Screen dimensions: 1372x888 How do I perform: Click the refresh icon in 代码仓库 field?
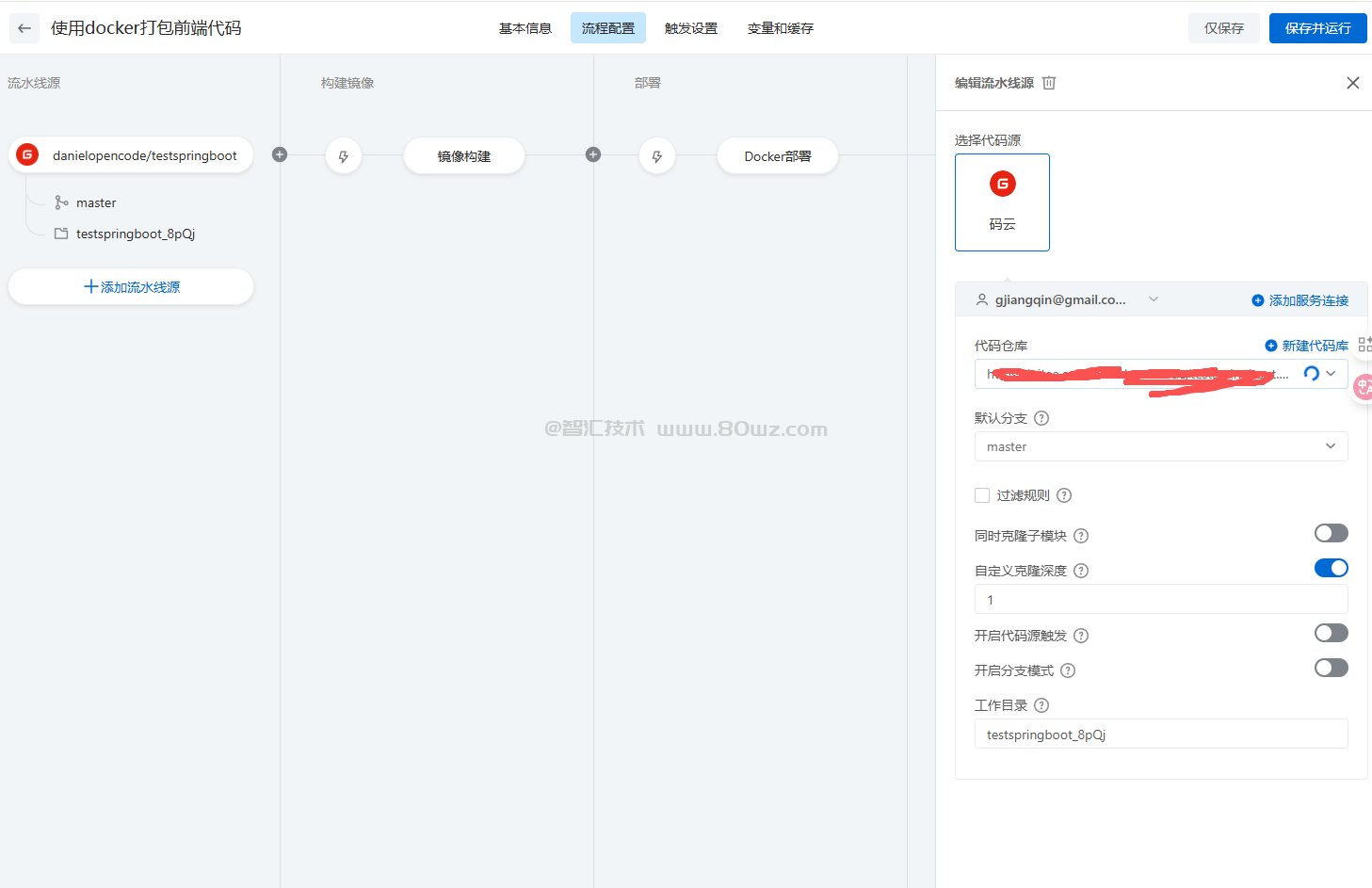[x=1311, y=374]
